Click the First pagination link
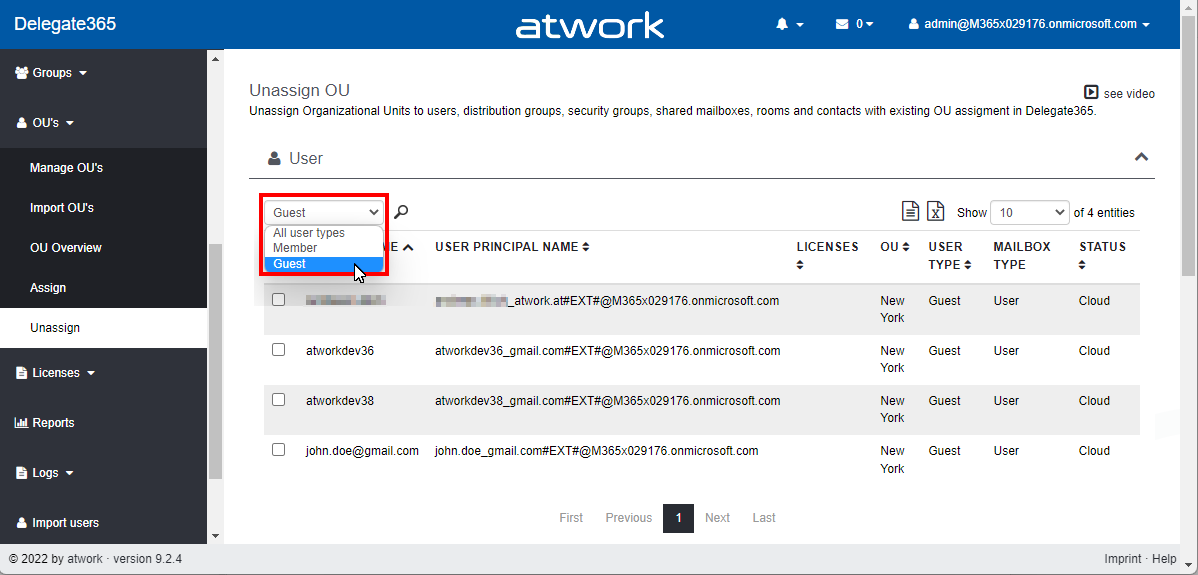The width and height of the screenshot is (1198, 575). (571, 518)
